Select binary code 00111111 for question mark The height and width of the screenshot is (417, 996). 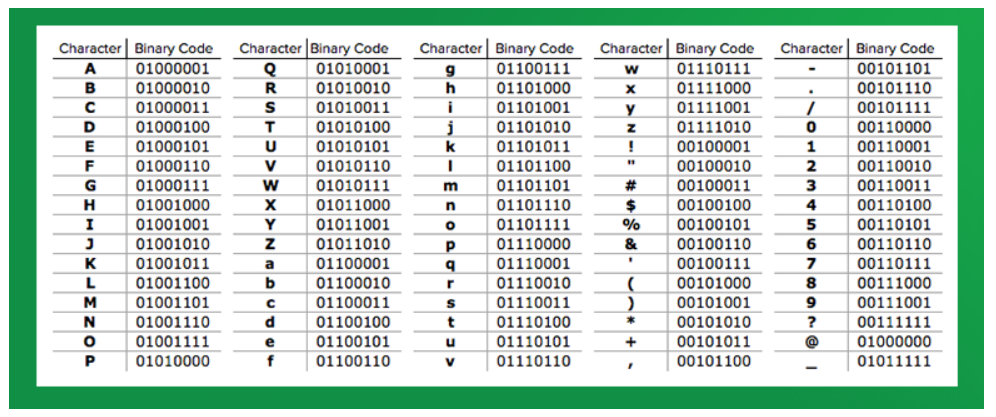(894, 322)
